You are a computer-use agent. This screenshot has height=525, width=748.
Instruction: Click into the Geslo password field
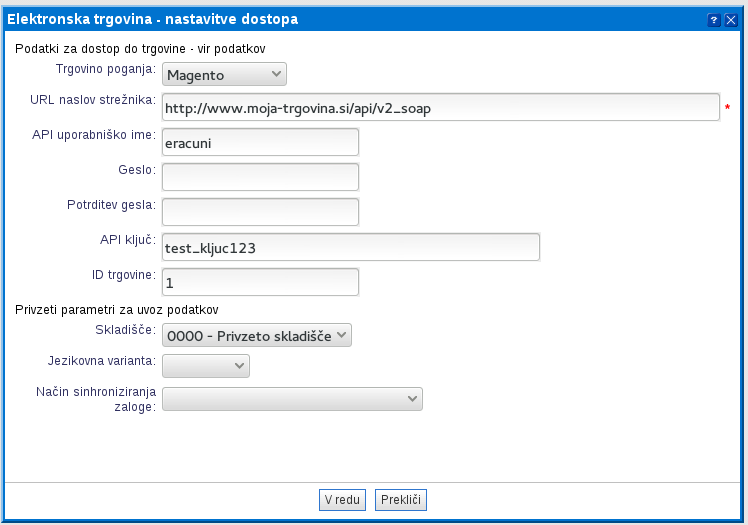(260, 177)
